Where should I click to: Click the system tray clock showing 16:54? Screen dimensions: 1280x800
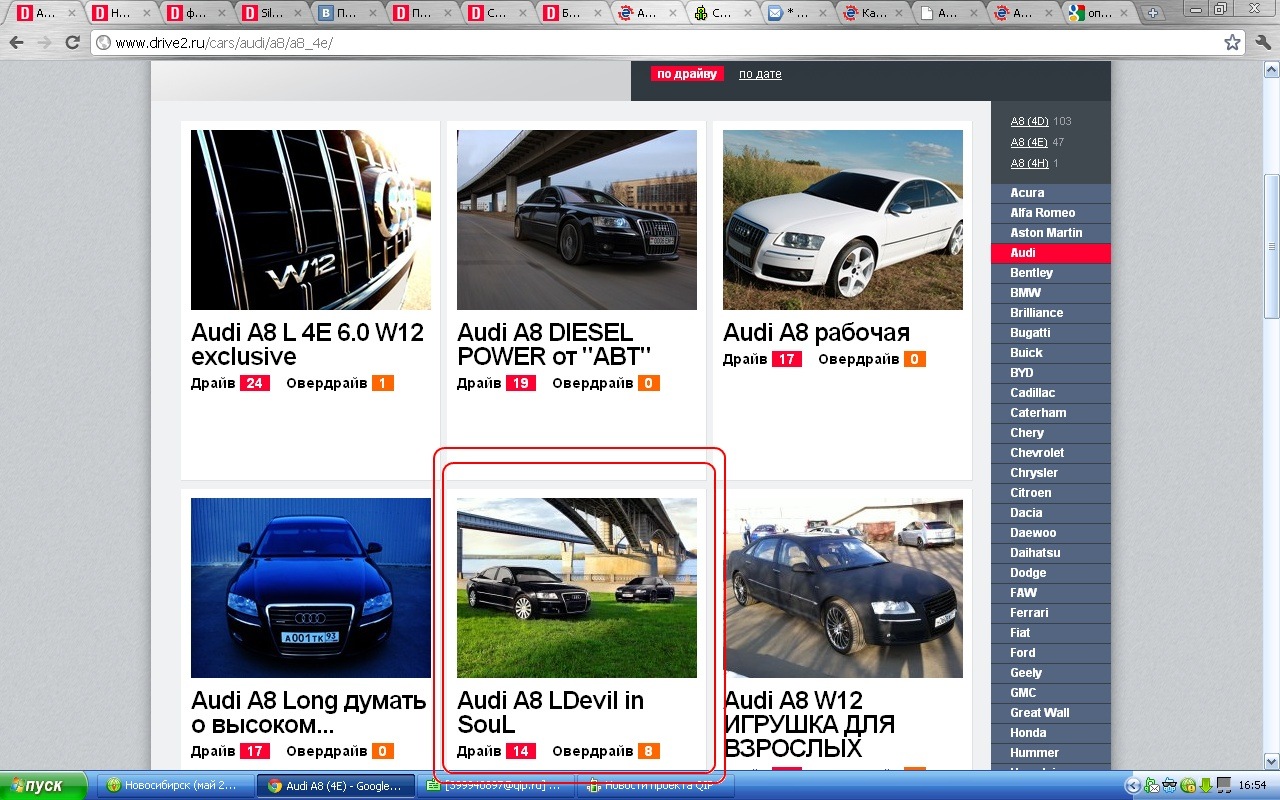pyautogui.click(x=1253, y=785)
